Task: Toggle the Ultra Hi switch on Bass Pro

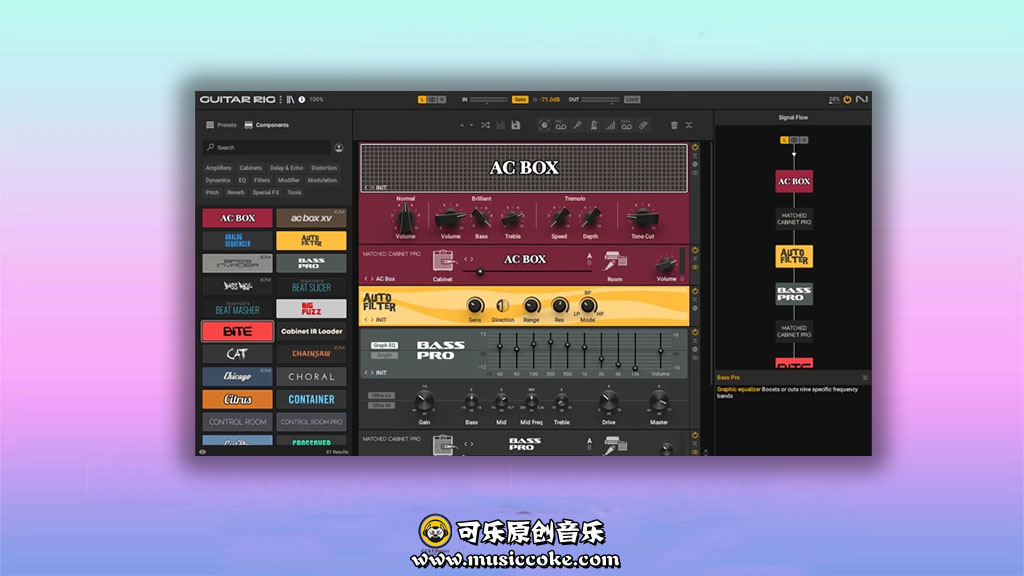Action: pos(381,406)
